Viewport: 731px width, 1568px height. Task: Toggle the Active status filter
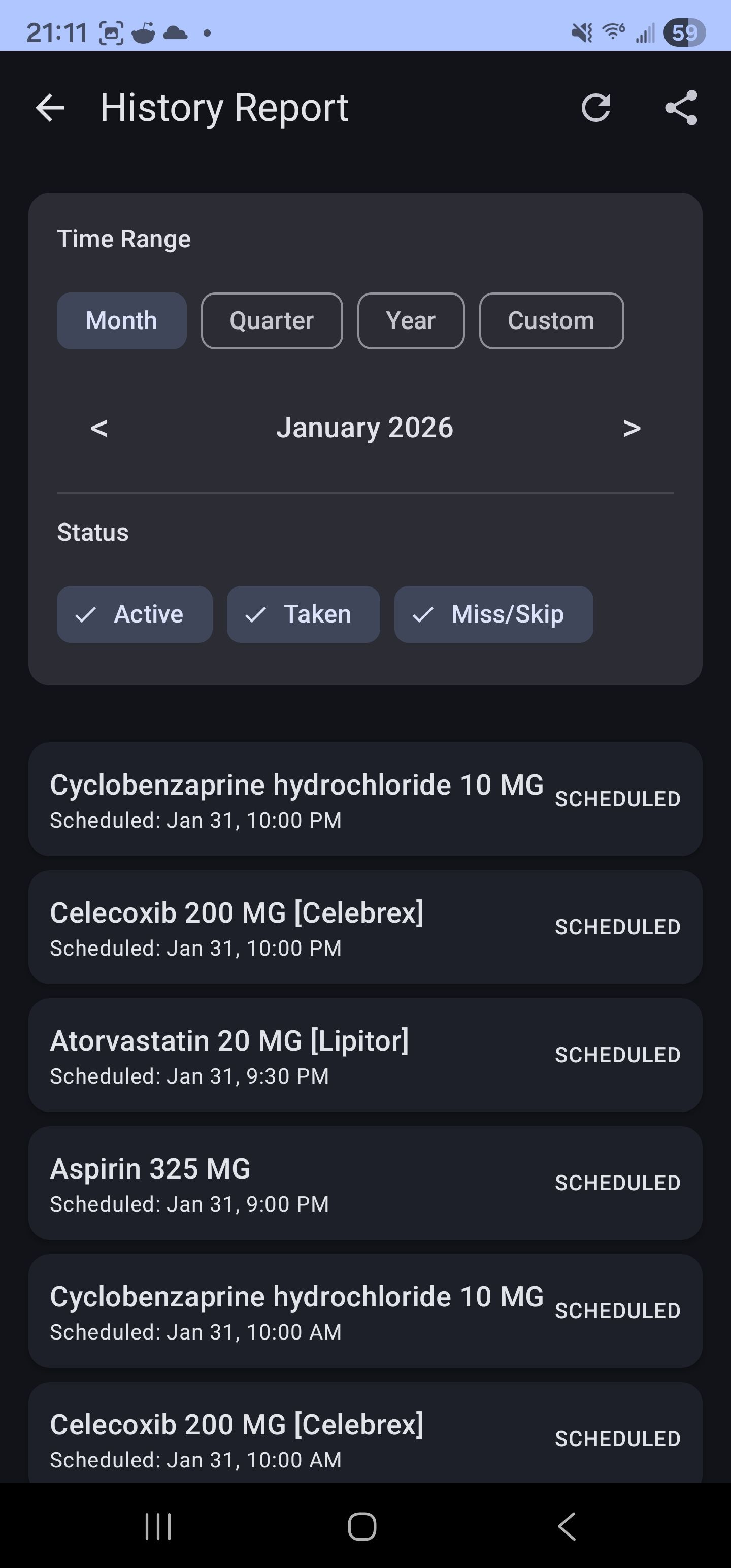tap(135, 614)
